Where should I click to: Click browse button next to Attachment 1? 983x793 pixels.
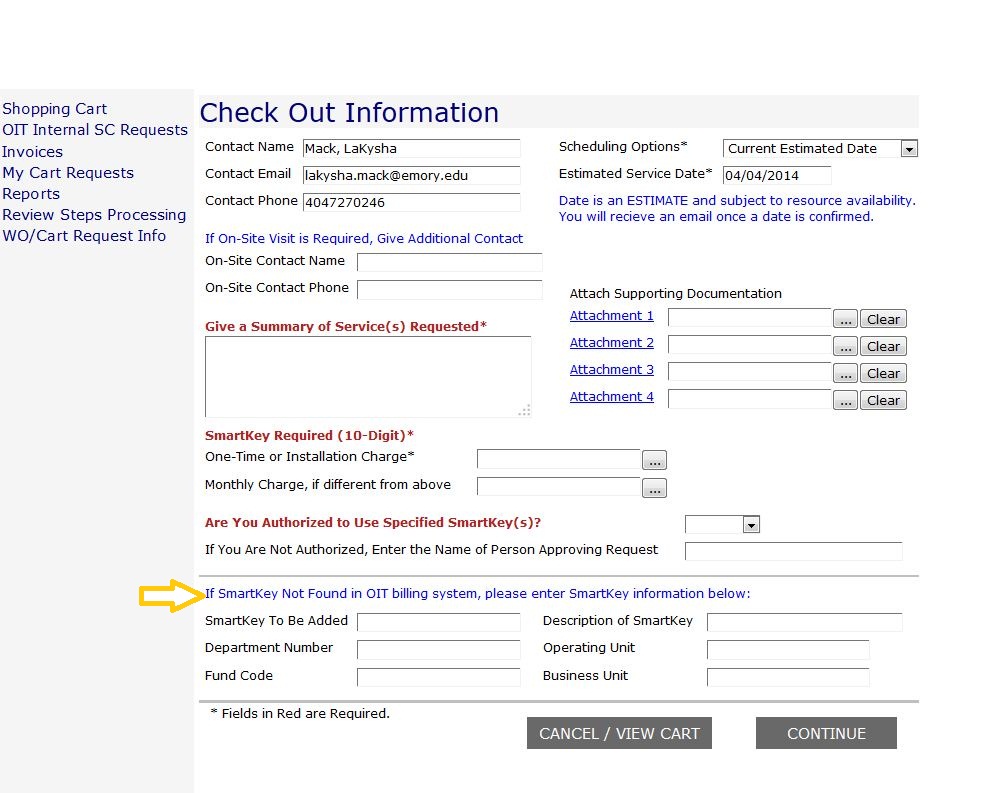(846, 320)
